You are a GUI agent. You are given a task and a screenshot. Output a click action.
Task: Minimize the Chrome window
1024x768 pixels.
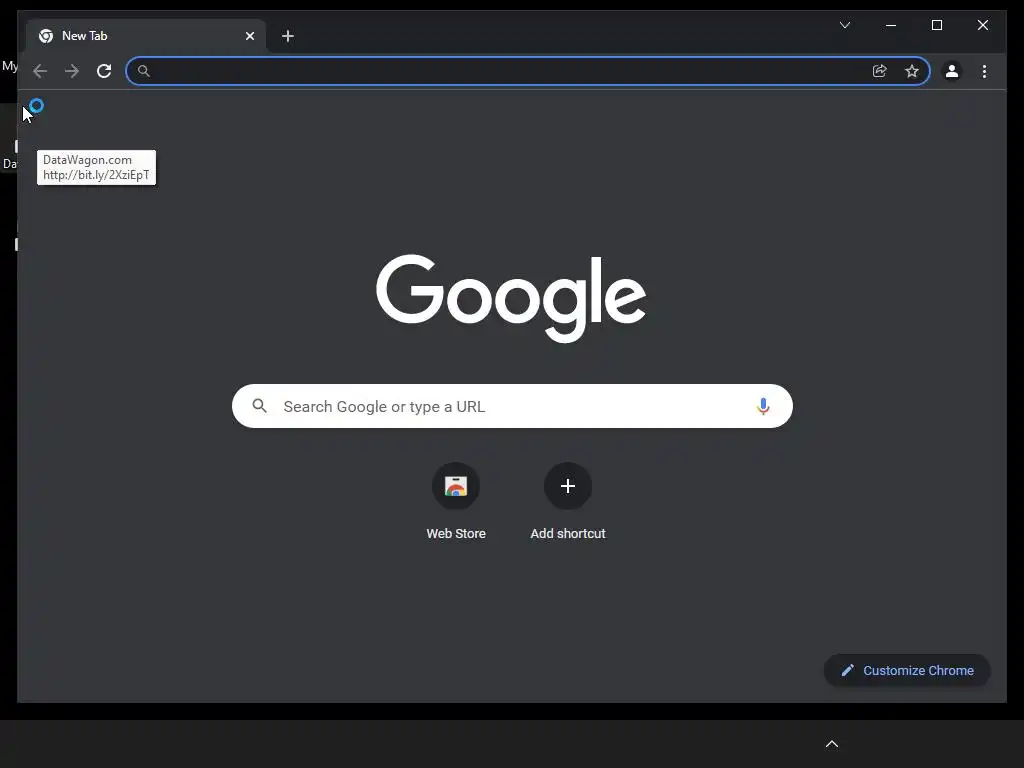pyautogui.click(x=891, y=25)
